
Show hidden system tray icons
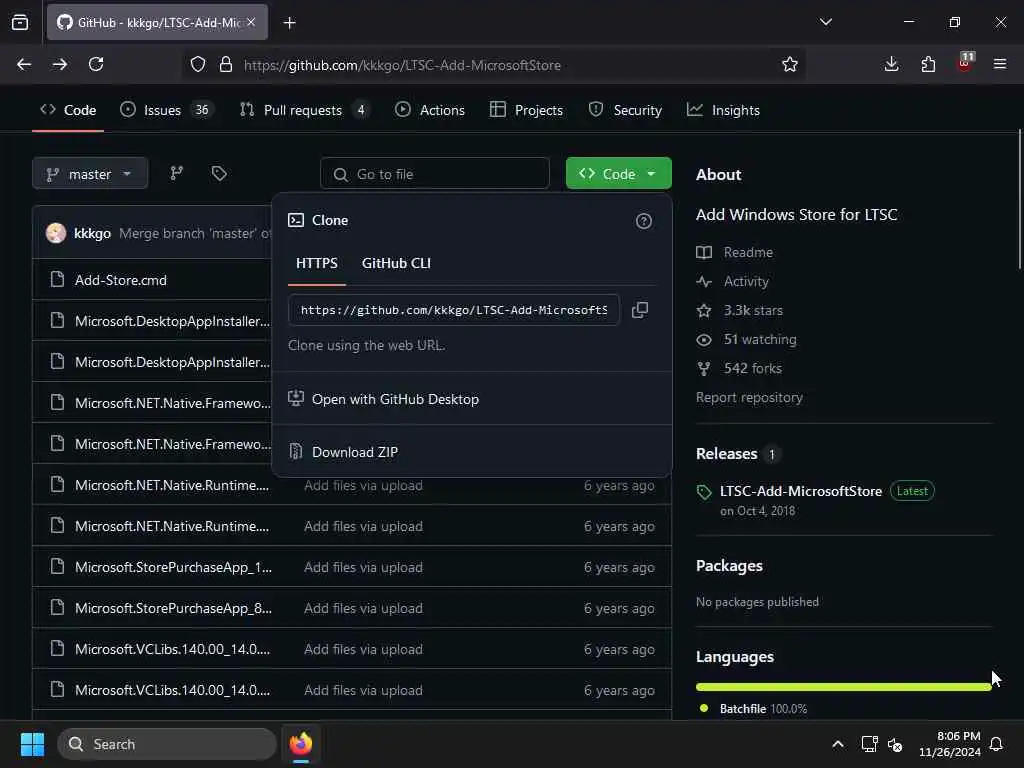pyautogui.click(x=838, y=744)
